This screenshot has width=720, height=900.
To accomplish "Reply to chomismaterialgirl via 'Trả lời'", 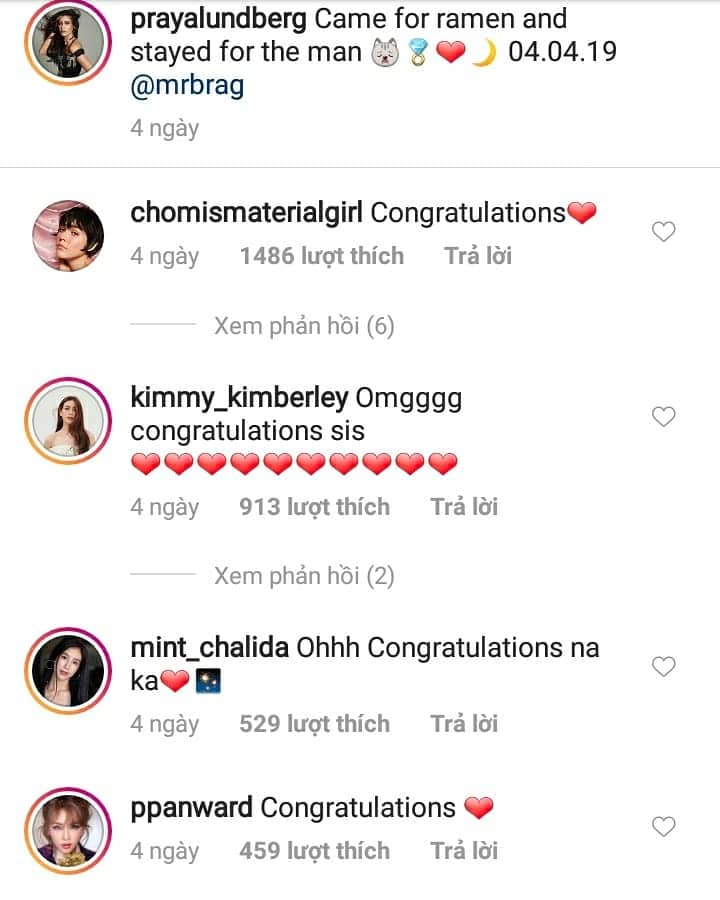I will [x=478, y=256].
